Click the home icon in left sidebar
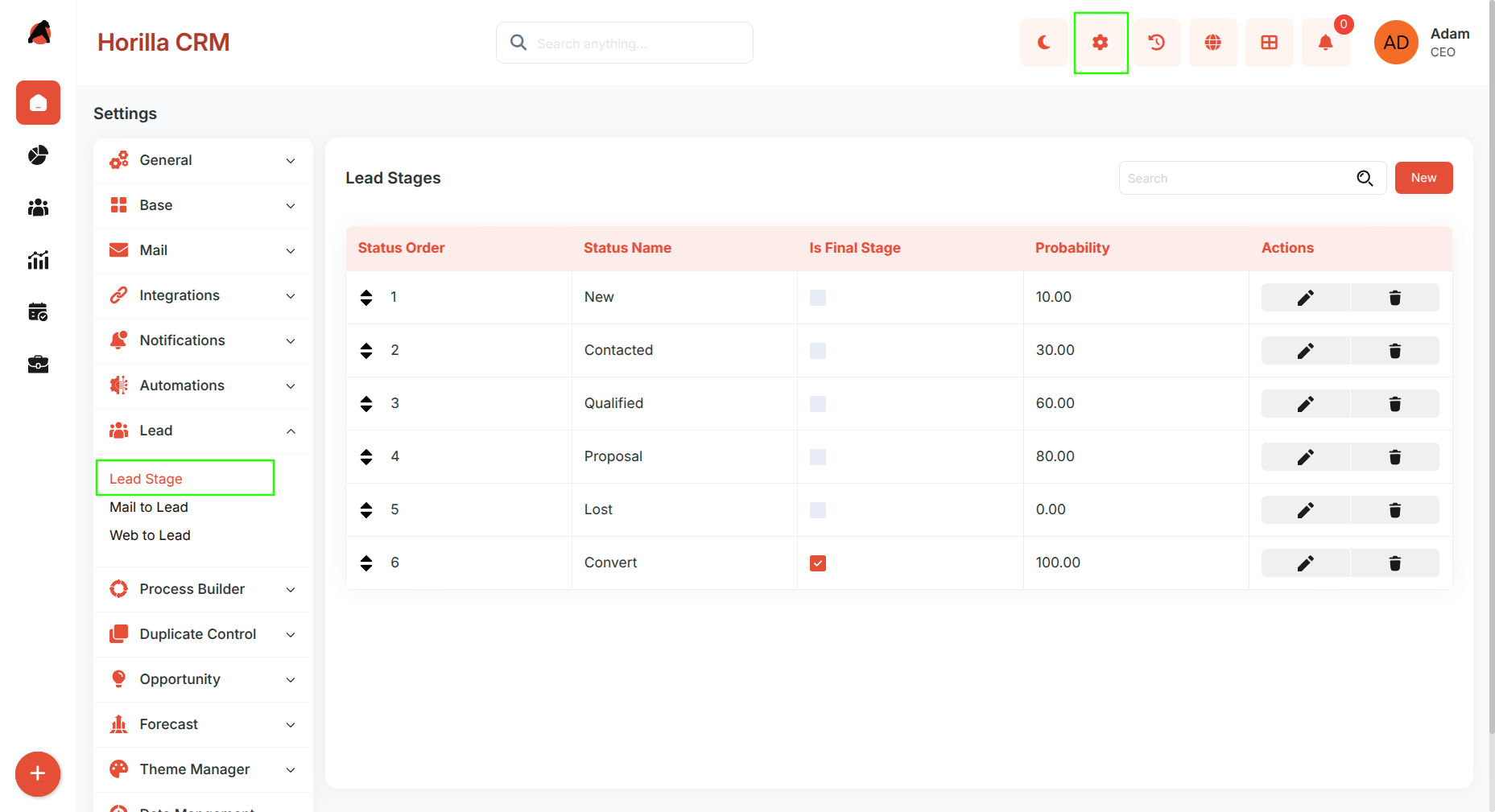Viewport: 1495px width, 812px height. [38, 102]
